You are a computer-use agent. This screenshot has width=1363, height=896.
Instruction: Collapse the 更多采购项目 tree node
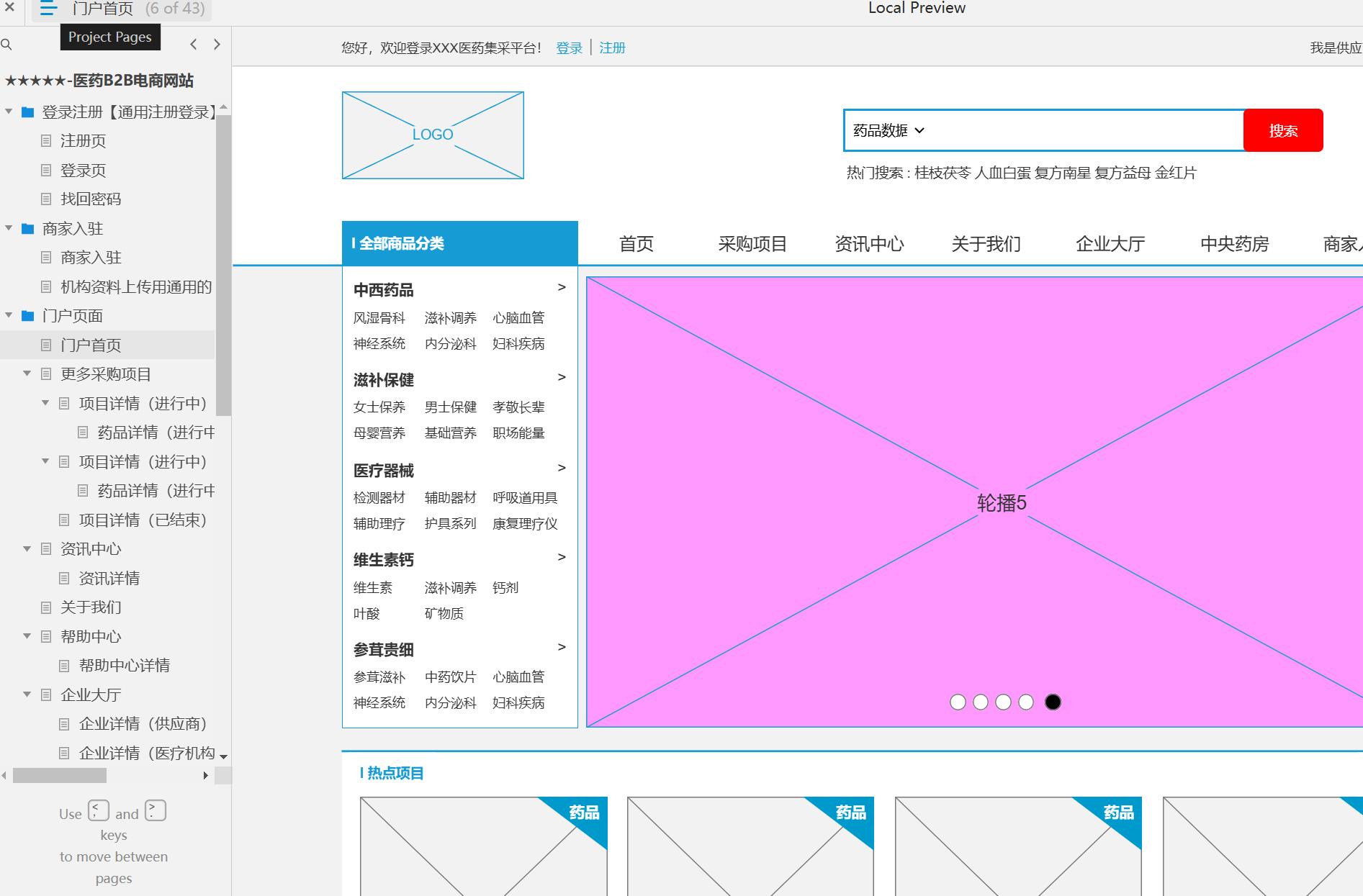(27, 374)
